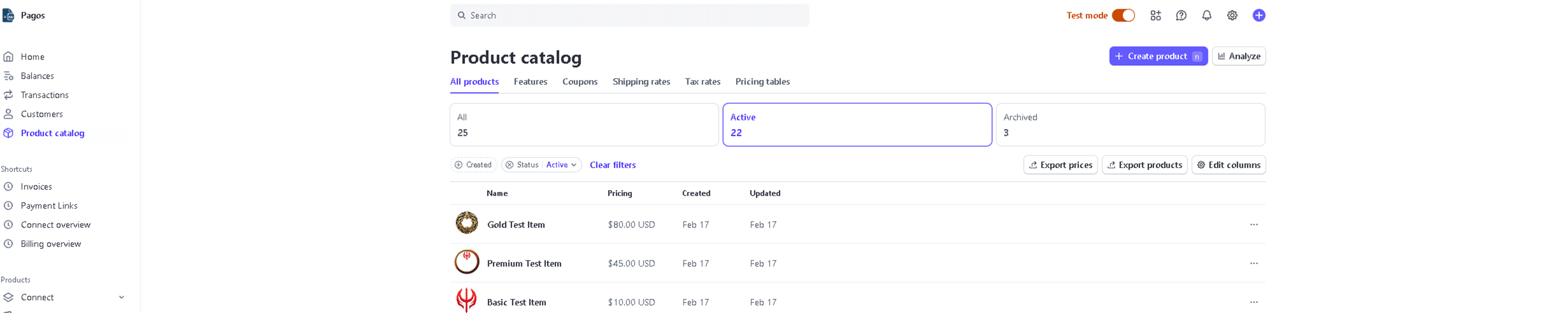
Task: Open the settings gear icon
Action: pyautogui.click(x=1232, y=16)
